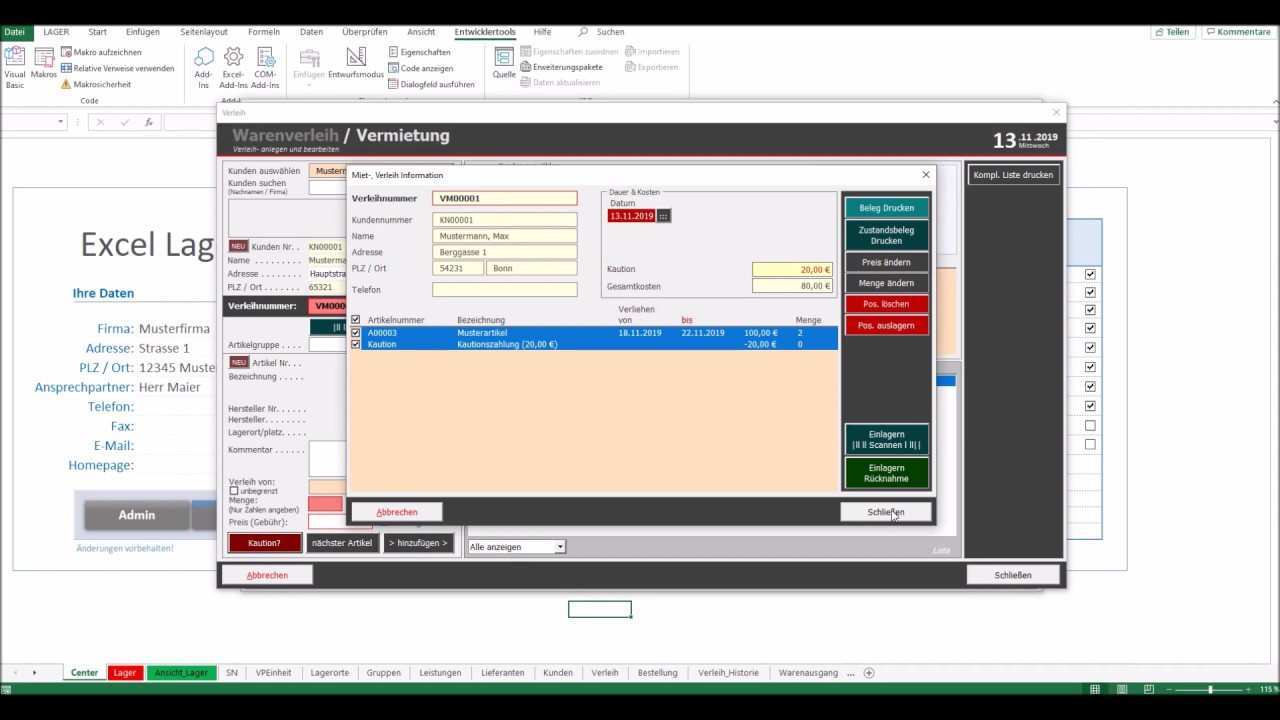Click Makro aufzeichnen record icon

66,52
